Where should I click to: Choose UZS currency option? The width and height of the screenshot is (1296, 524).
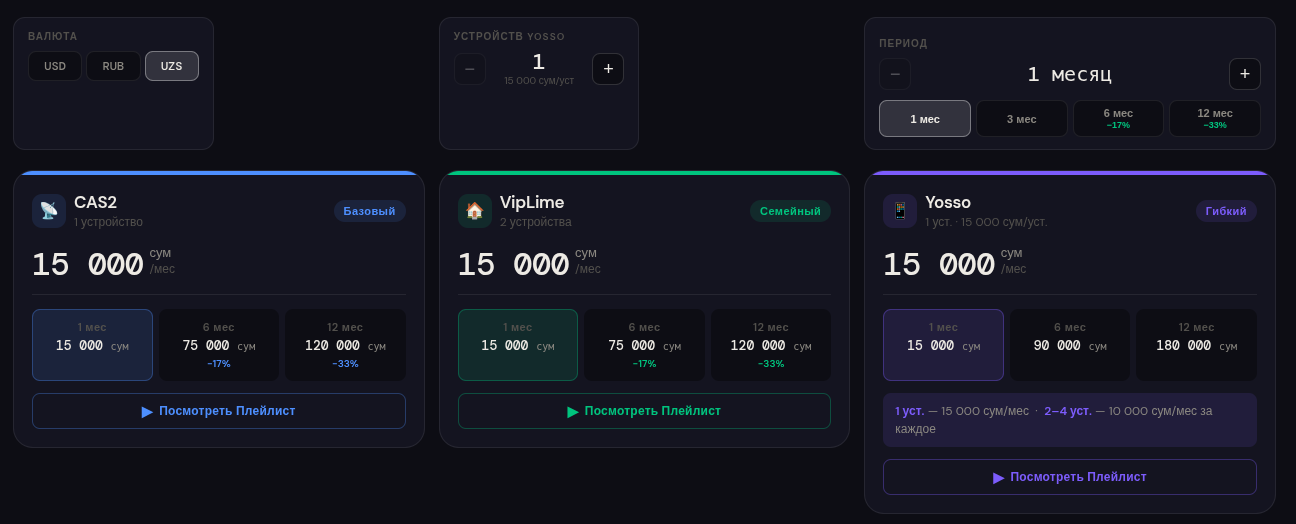[x=172, y=66]
